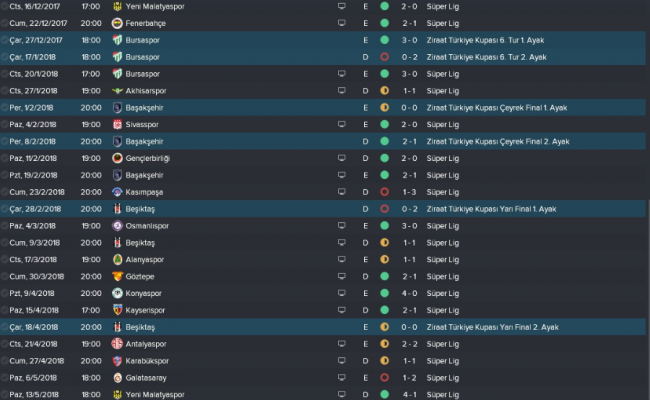
Task: Click the Fenerbahçe club crest
Action: tap(118, 22)
